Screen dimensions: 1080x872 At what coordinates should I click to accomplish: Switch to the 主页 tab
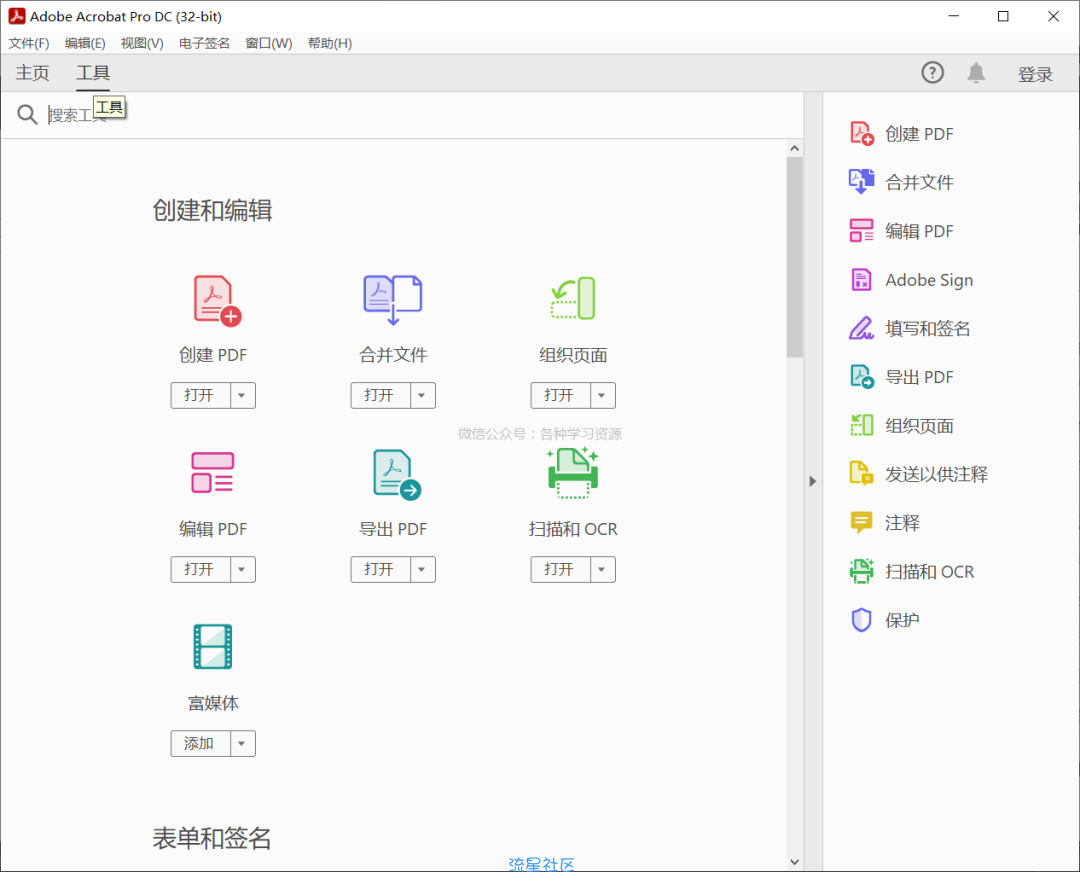tap(32, 73)
